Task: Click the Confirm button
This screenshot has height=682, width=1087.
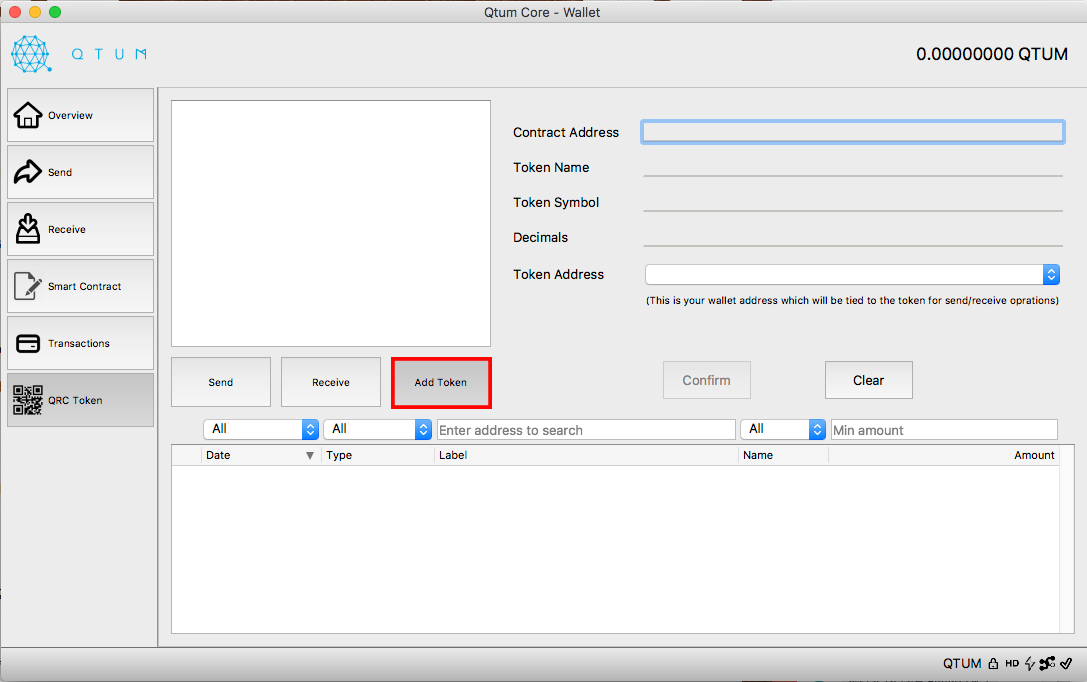Action: click(x=706, y=380)
